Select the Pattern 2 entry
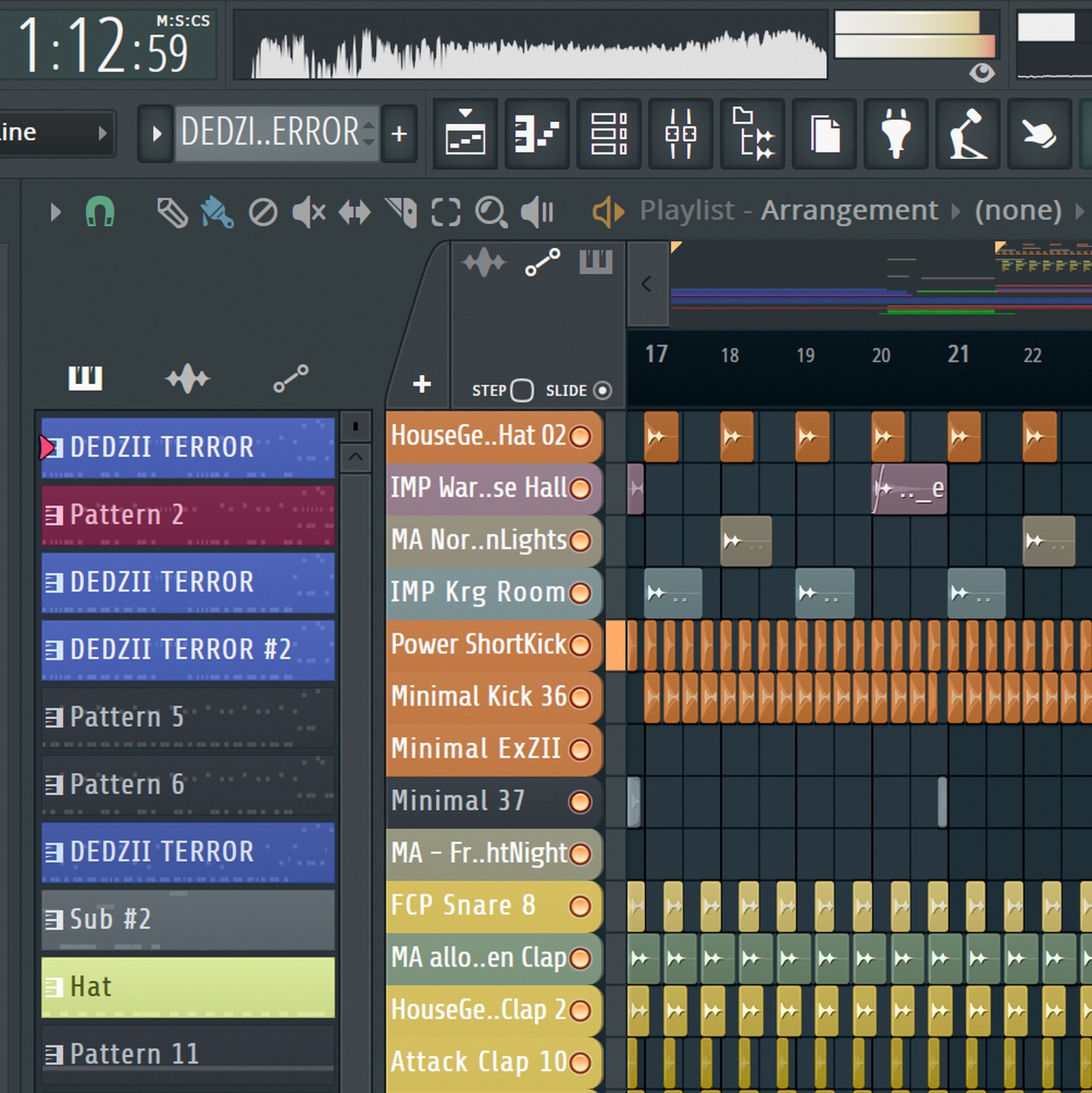The height and width of the screenshot is (1093, 1092). [x=188, y=515]
